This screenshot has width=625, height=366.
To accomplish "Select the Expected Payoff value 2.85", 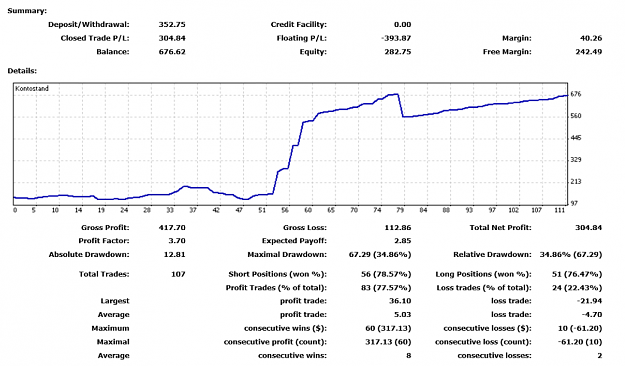I will [402, 241].
